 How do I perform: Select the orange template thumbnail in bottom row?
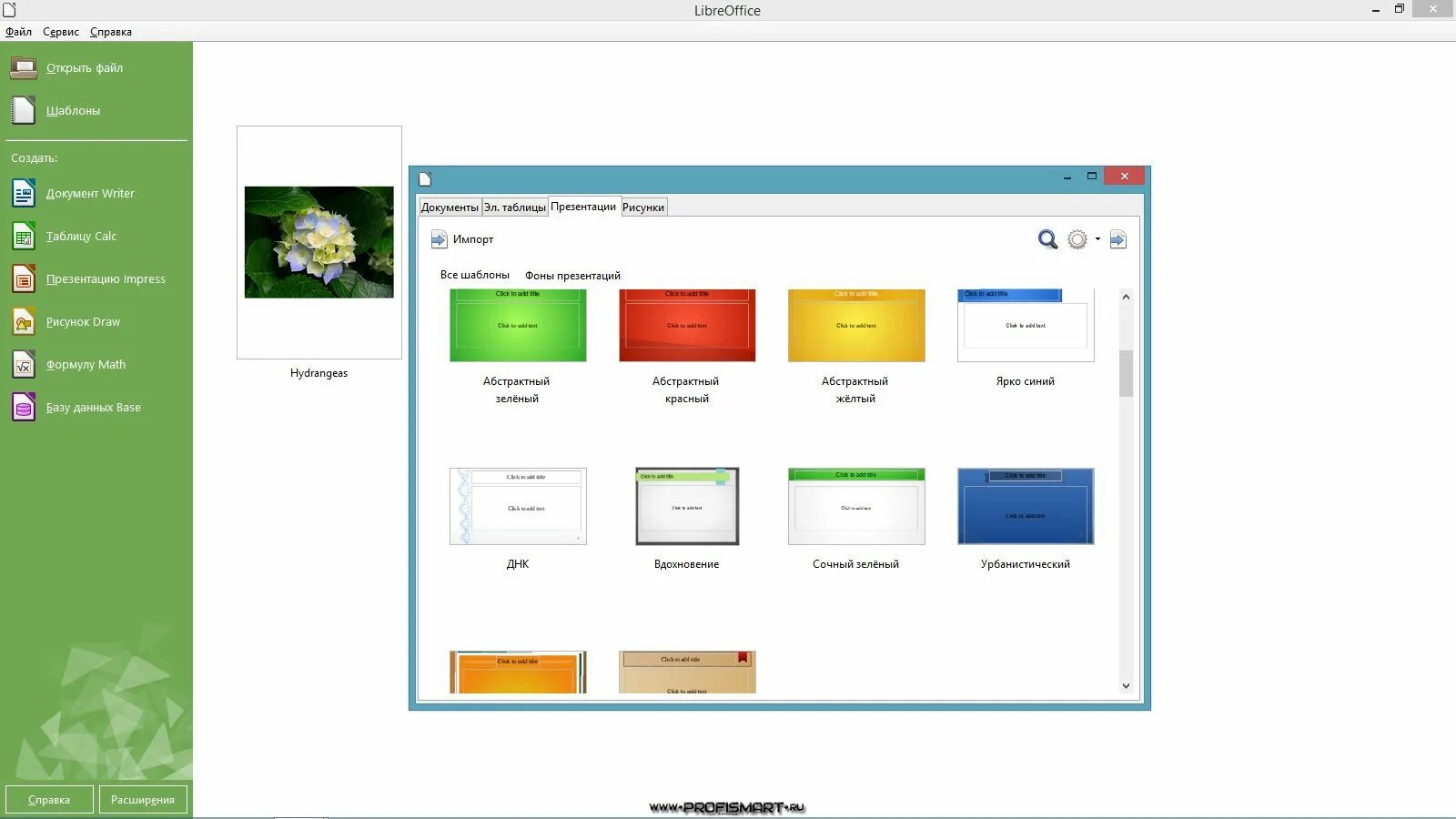click(518, 672)
